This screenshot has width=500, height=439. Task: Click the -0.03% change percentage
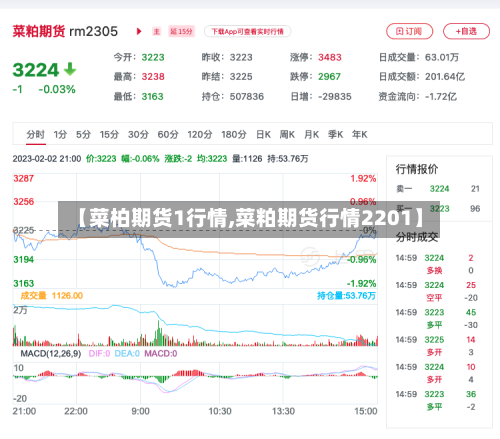pyautogui.click(x=57, y=89)
